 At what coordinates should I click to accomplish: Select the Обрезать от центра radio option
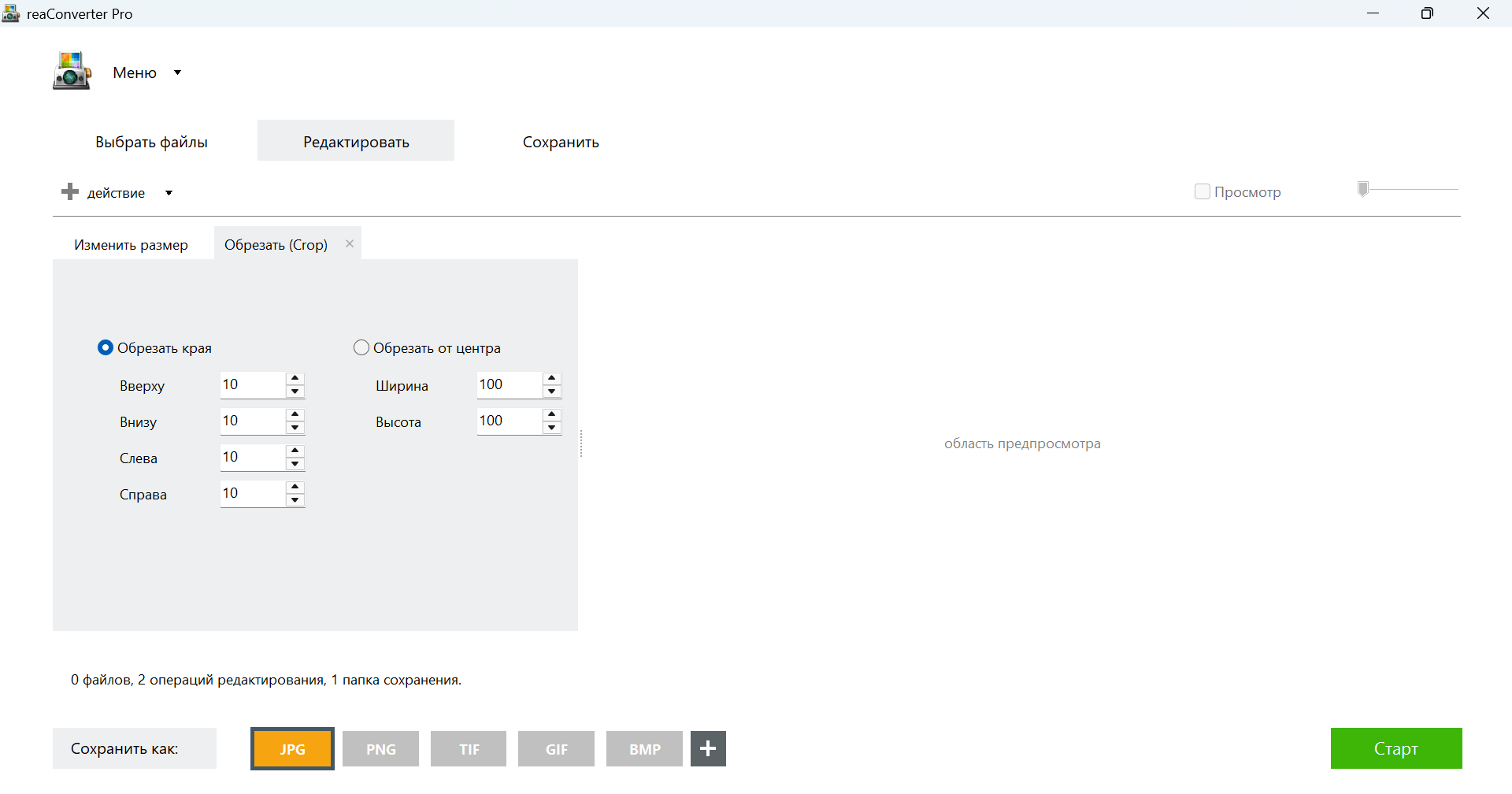tap(361, 347)
